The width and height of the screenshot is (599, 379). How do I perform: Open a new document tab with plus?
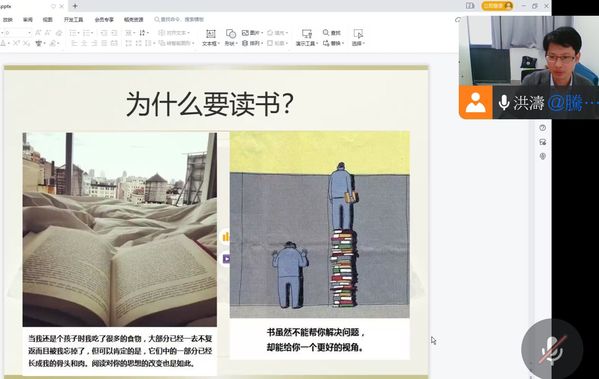[x=75, y=6]
